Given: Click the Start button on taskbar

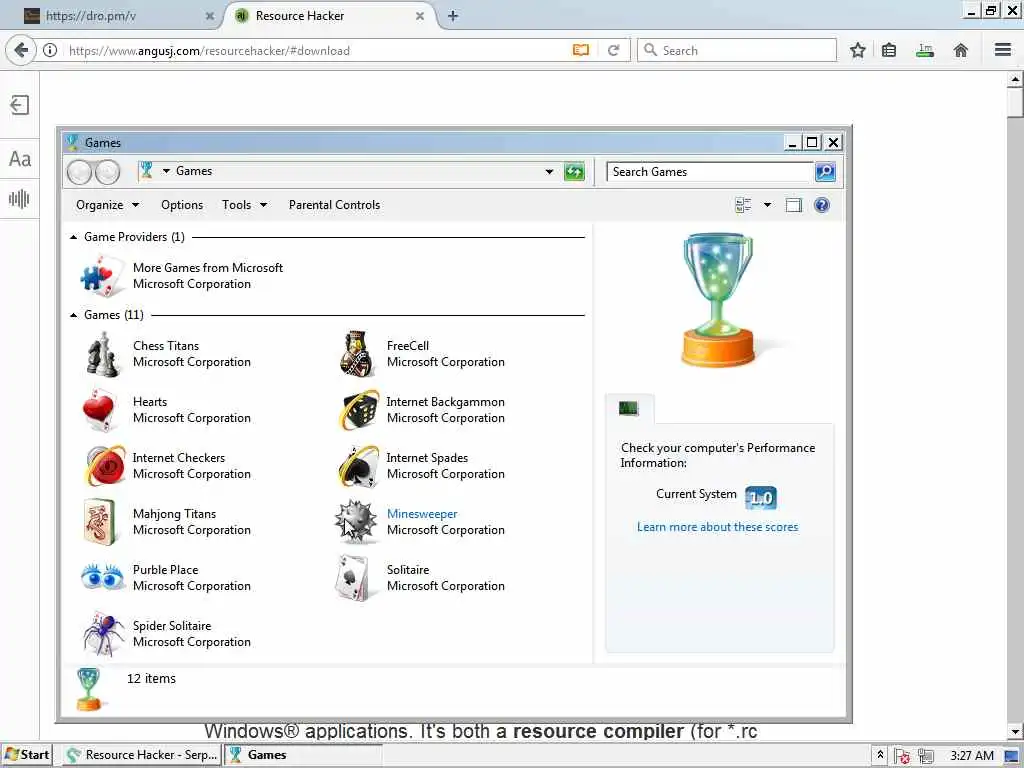Looking at the screenshot, I should 26,755.
